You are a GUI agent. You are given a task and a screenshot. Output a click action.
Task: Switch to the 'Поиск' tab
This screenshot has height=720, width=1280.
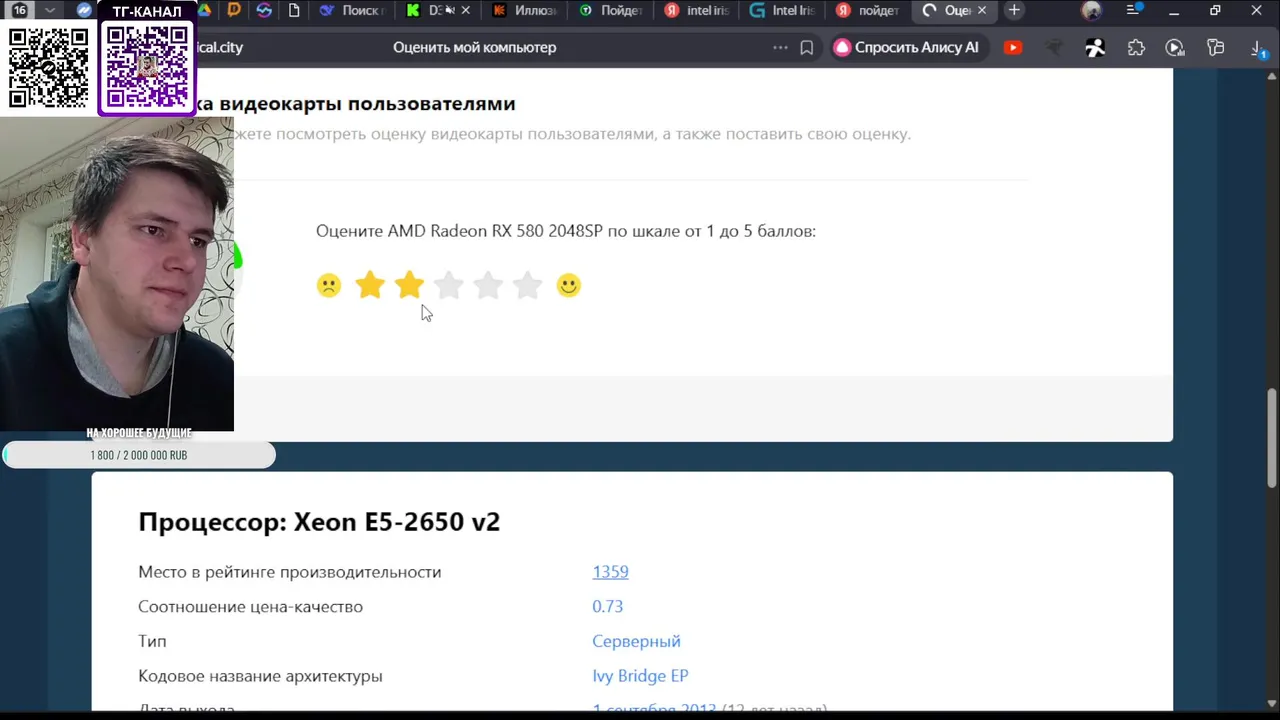coord(351,10)
